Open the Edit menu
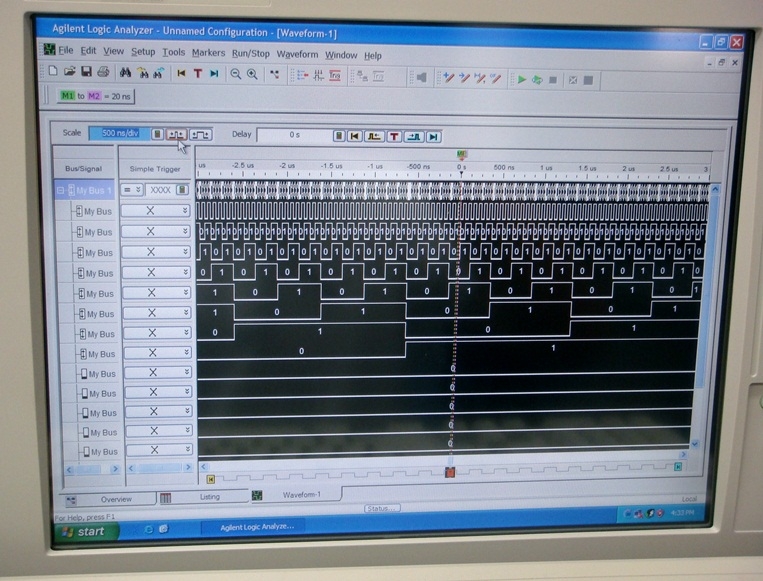This screenshot has width=763, height=581. [x=88, y=51]
